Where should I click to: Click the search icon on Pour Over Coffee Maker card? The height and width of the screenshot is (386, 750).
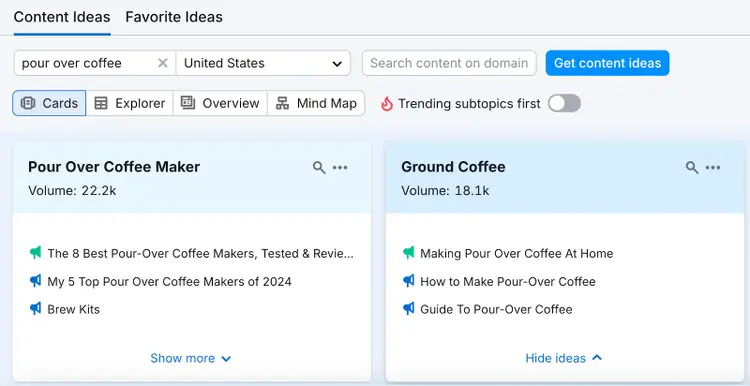click(x=319, y=167)
